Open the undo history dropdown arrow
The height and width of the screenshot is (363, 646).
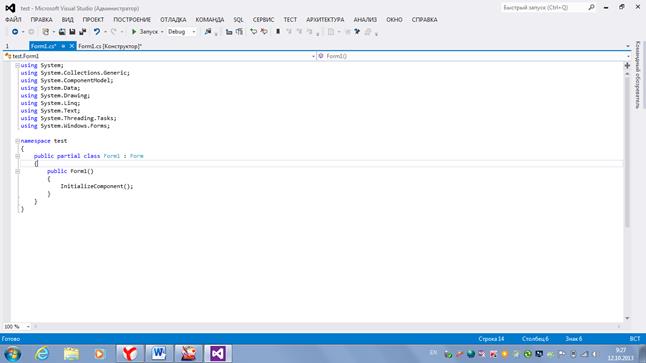pos(105,32)
